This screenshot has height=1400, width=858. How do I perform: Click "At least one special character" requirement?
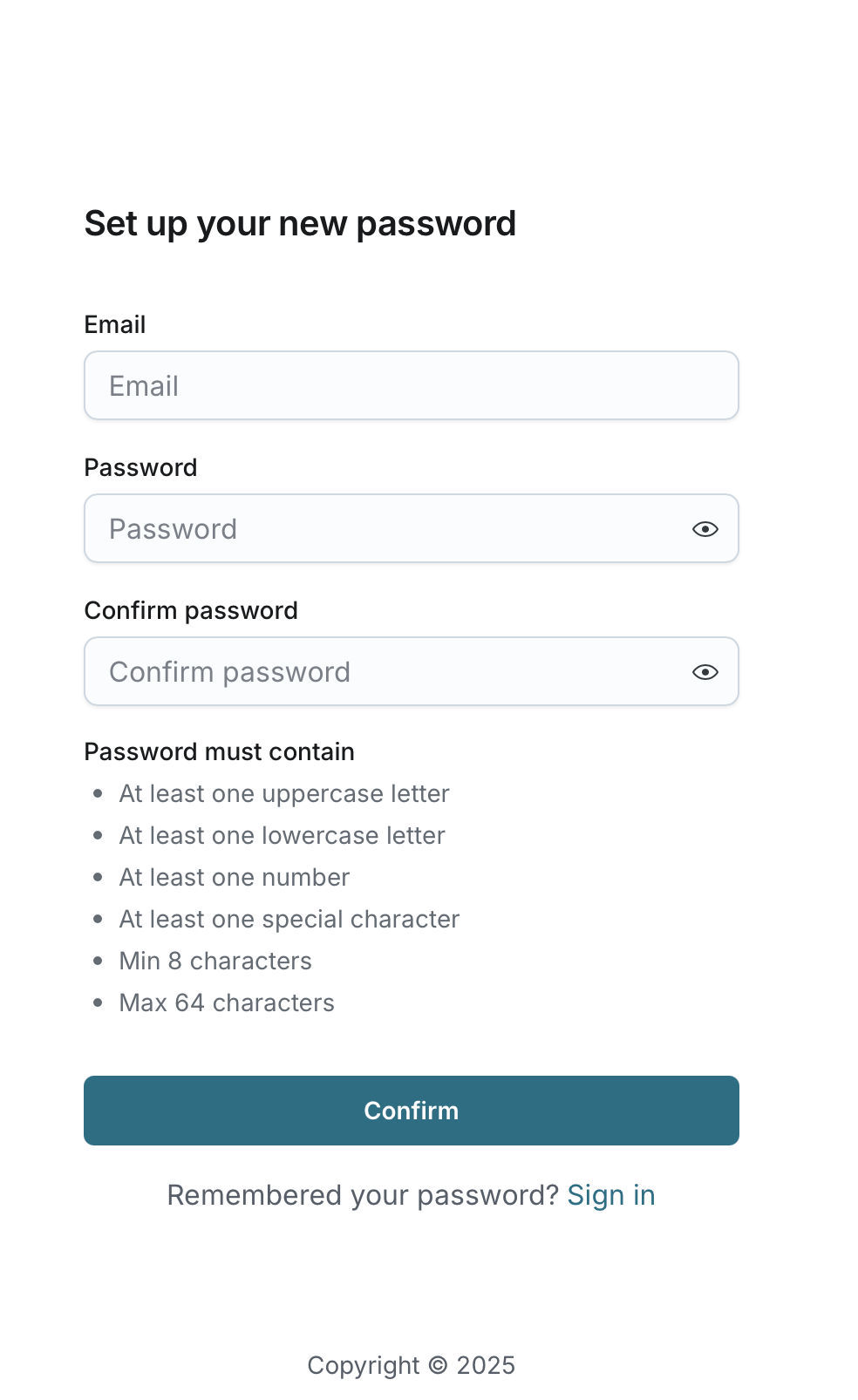[289, 920]
